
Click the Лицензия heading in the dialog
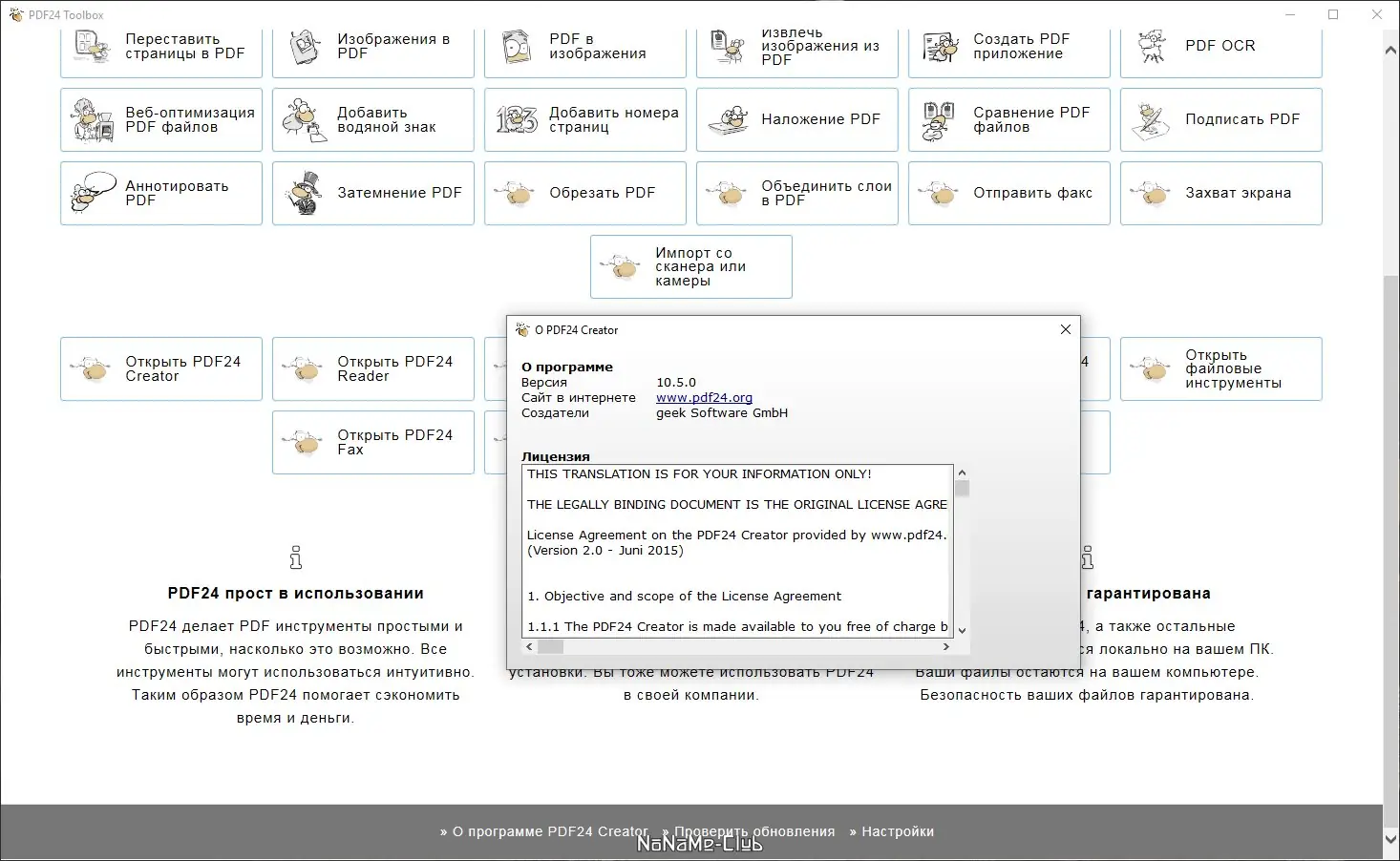pos(556,457)
